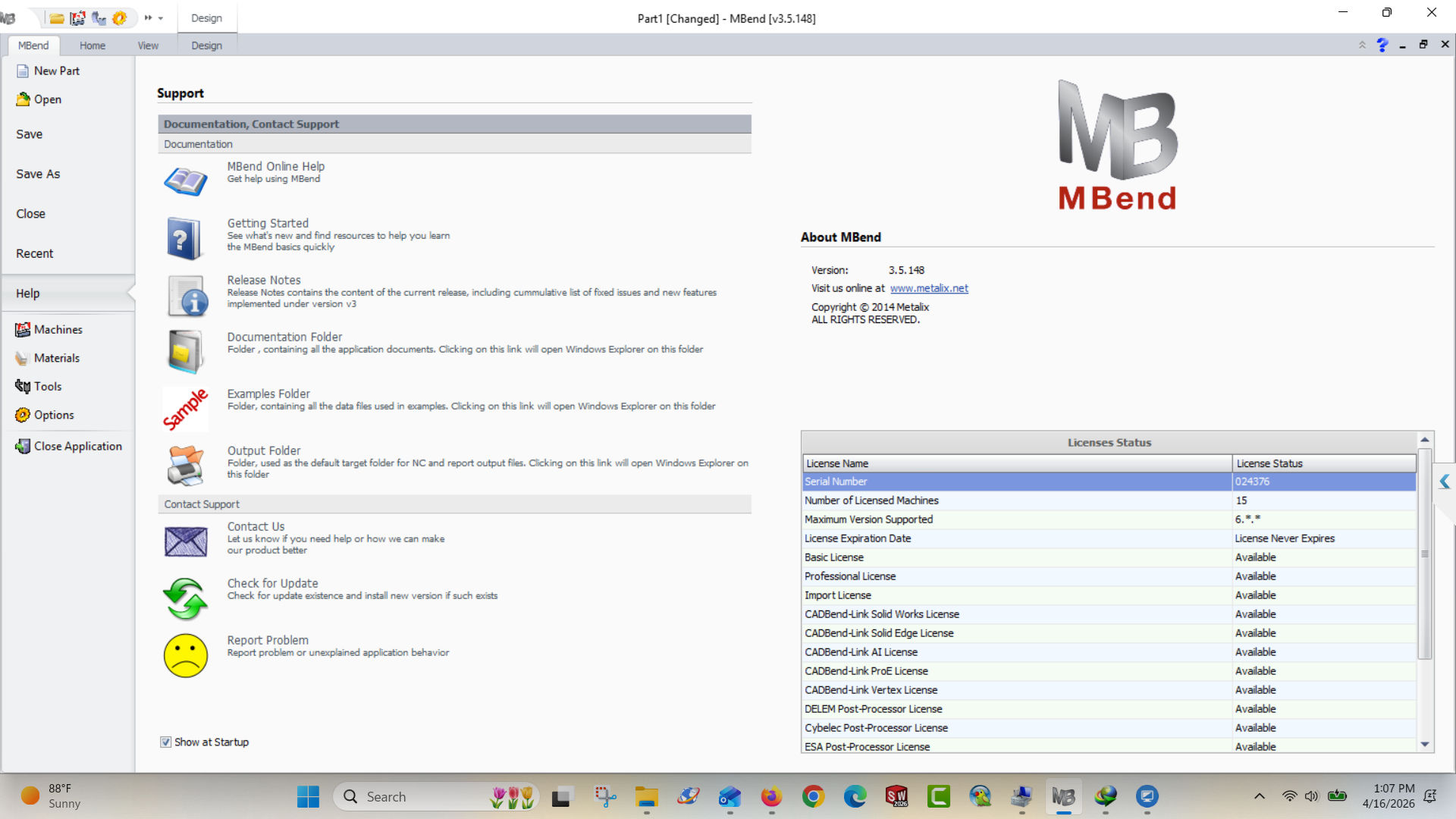Click the Report Problem sad face icon
The width and height of the screenshot is (1456, 819).
(x=186, y=656)
